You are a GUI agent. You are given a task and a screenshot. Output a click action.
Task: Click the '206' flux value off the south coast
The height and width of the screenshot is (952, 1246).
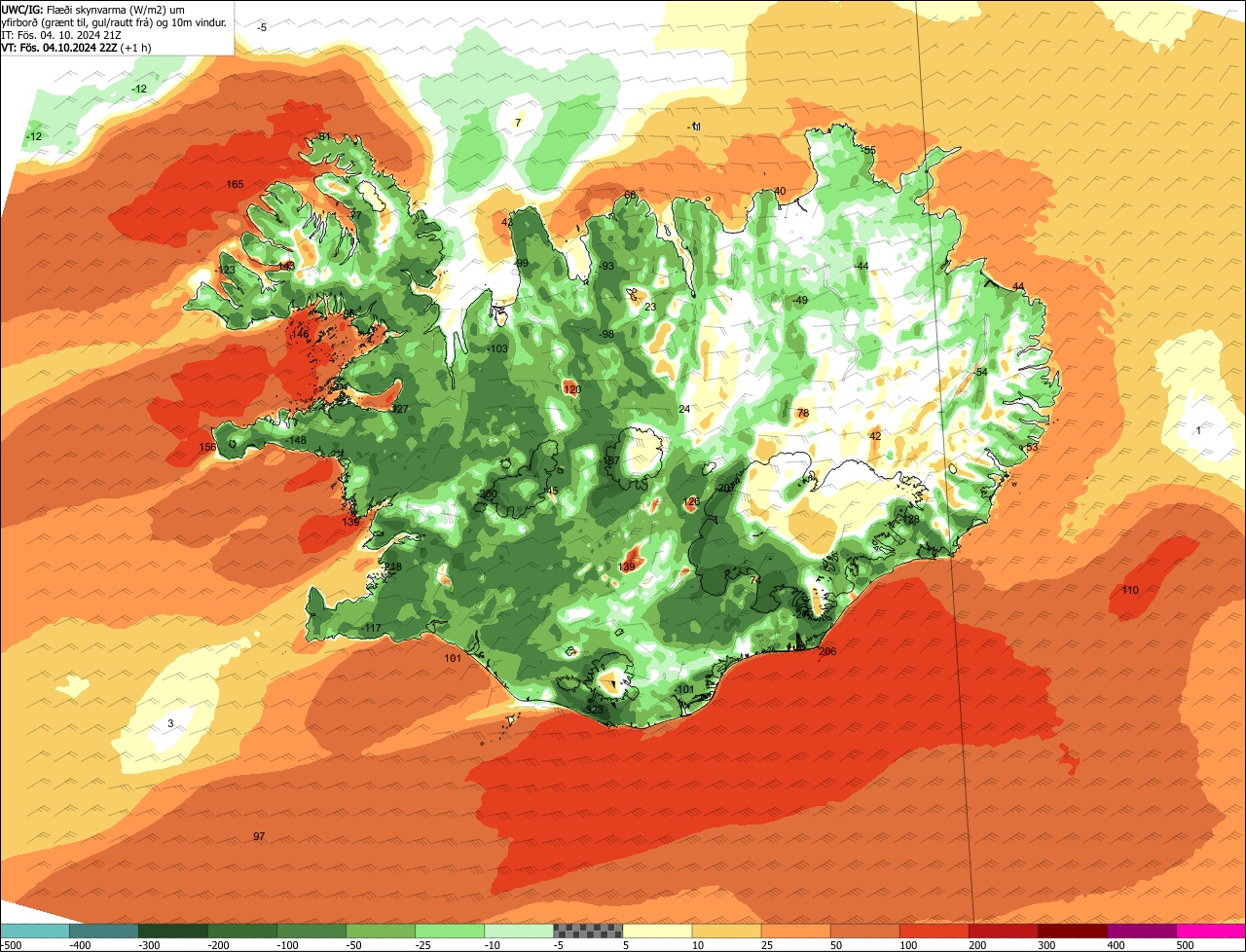(x=827, y=652)
